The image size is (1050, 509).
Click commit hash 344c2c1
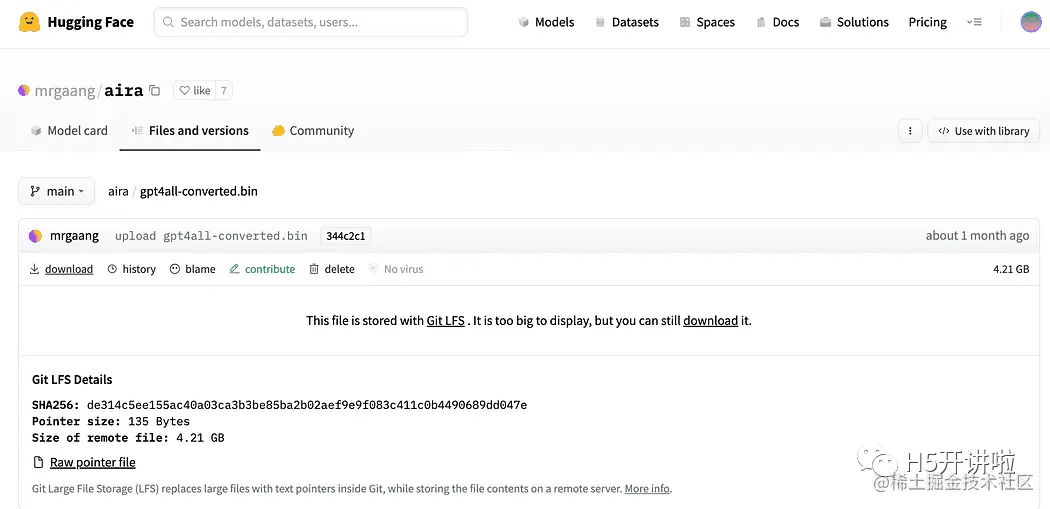pos(346,236)
